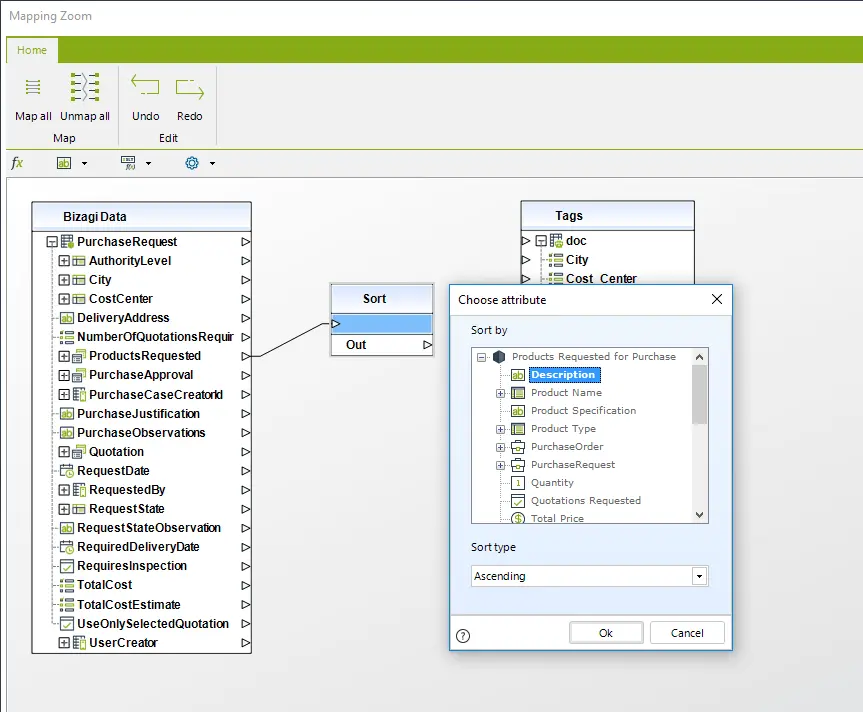Open the gear settings dropdown arrow

tap(212, 163)
